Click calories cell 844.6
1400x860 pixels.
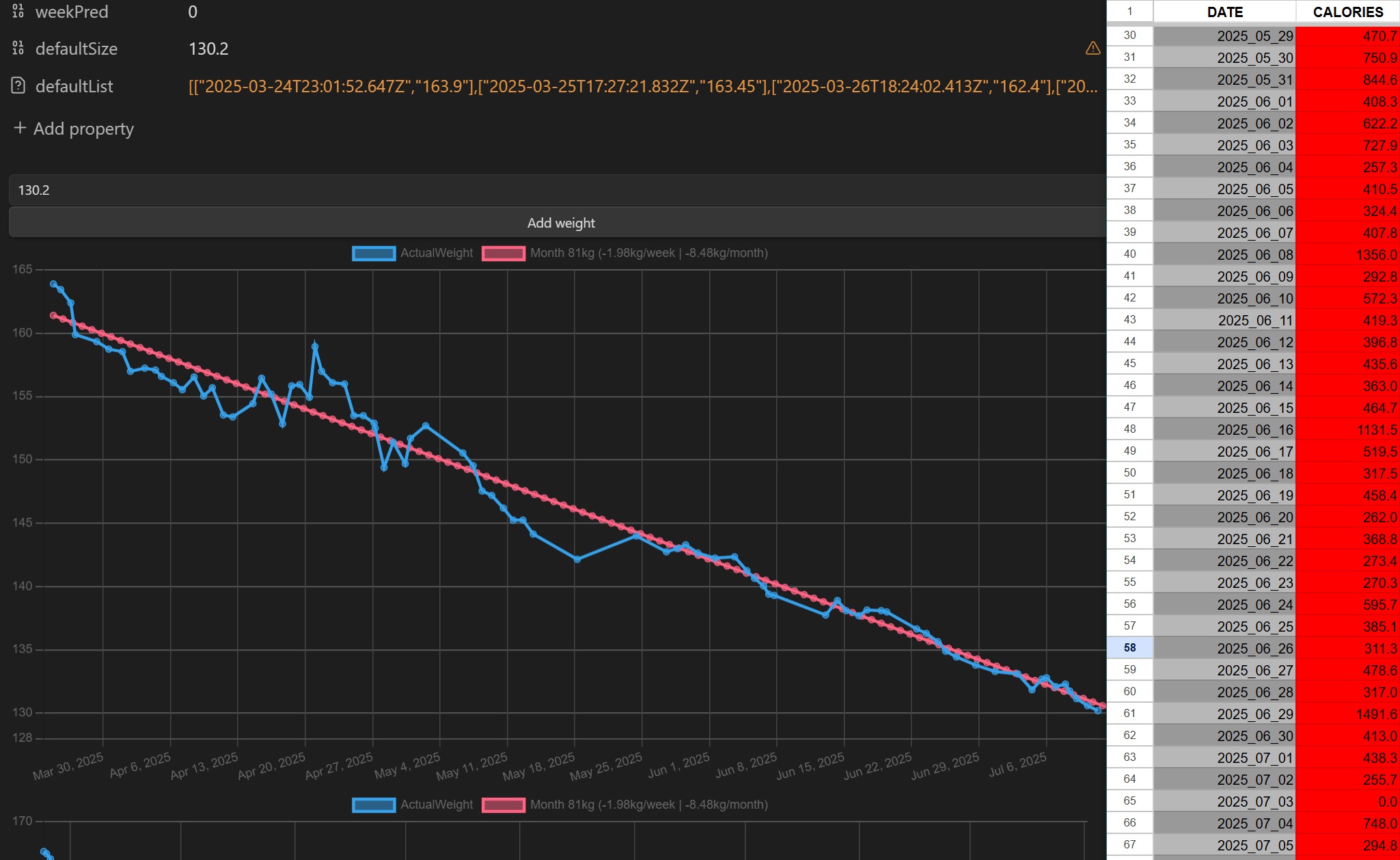1347,79
